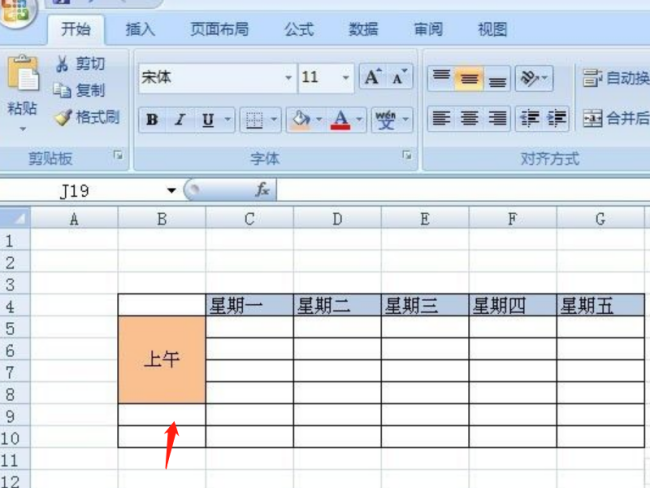Open phonetic guide dropdown arrow
Image resolution: width=650 pixels, height=488 pixels.
coord(406,120)
